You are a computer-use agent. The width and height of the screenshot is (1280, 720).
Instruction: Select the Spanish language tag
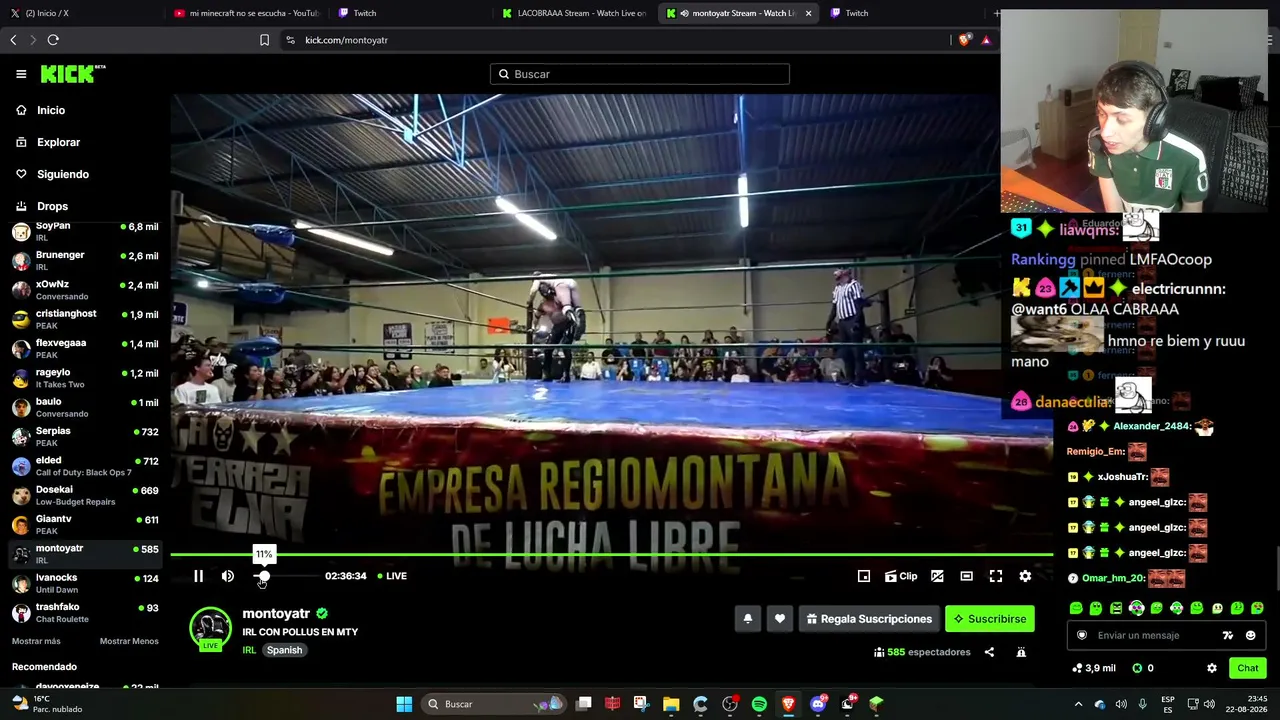[x=284, y=650]
